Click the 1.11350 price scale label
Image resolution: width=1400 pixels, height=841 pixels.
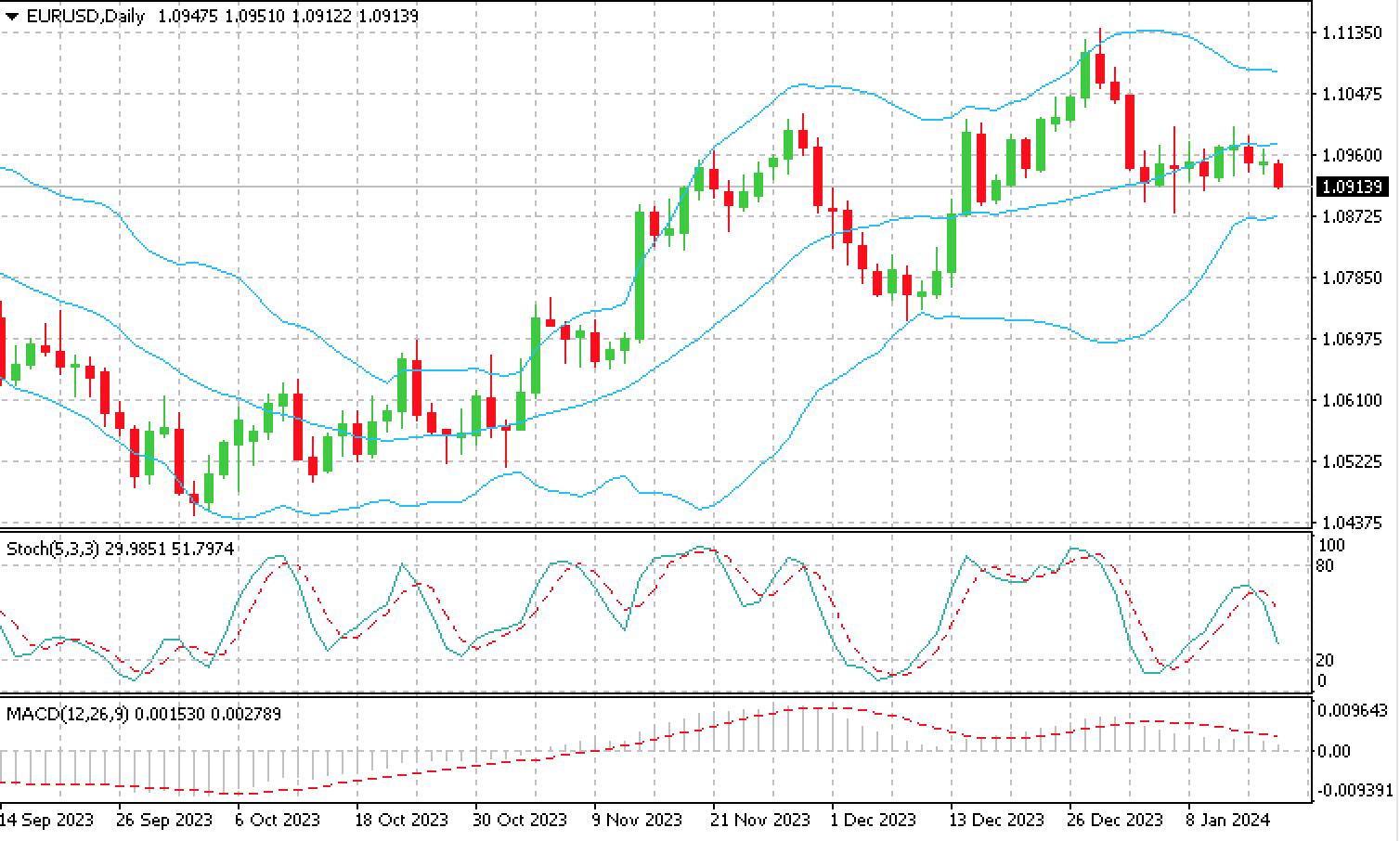1352,33
